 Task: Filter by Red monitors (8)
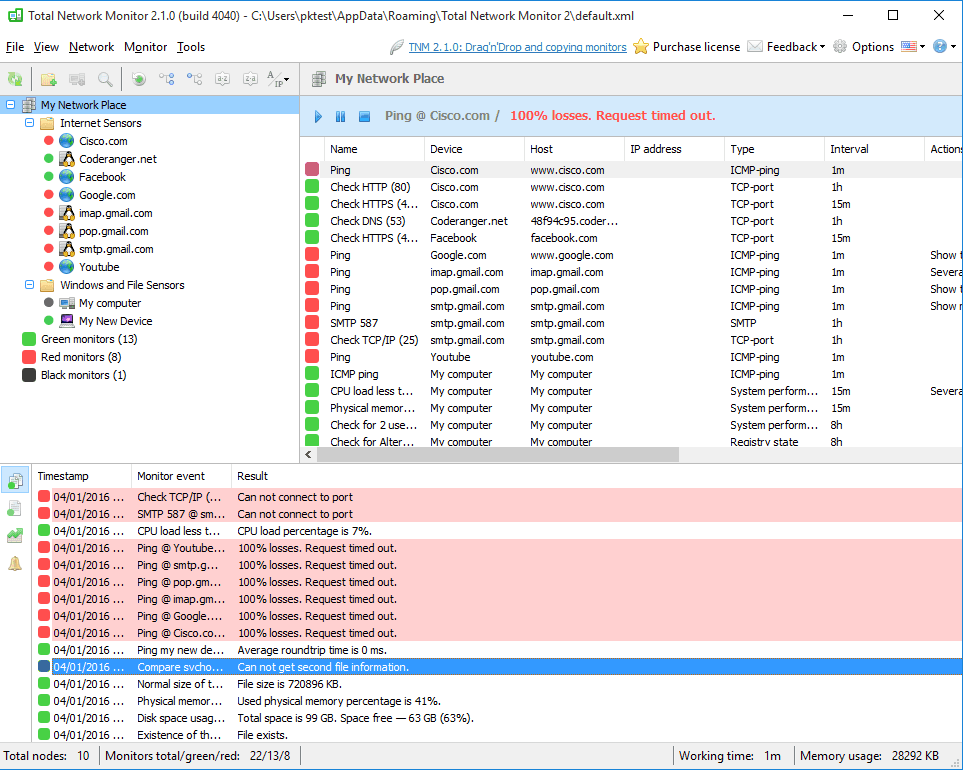tap(81, 357)
